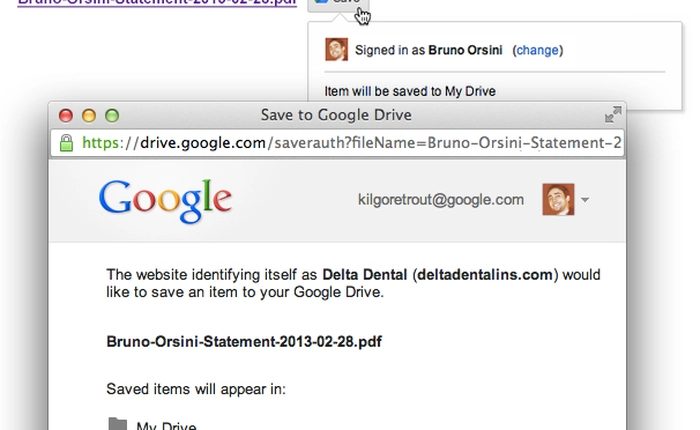The height and width of the screenshot is (430, 700).
Task: Click the account profile photo in header
Action: (x=558, y=199)
